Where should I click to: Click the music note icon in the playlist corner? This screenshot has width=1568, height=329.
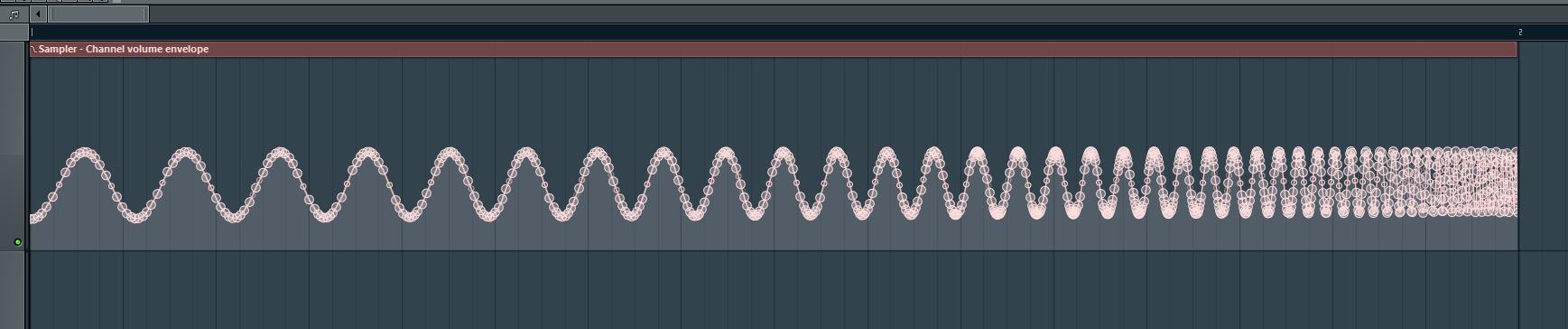[13, 14]
